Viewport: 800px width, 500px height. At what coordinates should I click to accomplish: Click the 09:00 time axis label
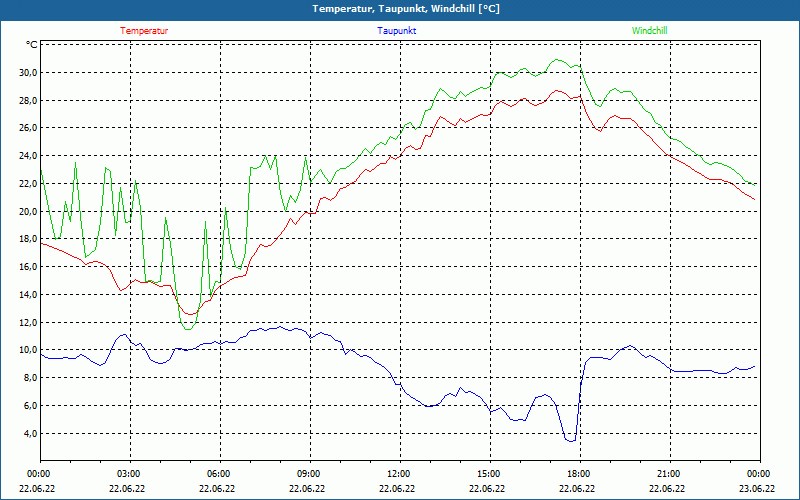(x=307, y=473)
